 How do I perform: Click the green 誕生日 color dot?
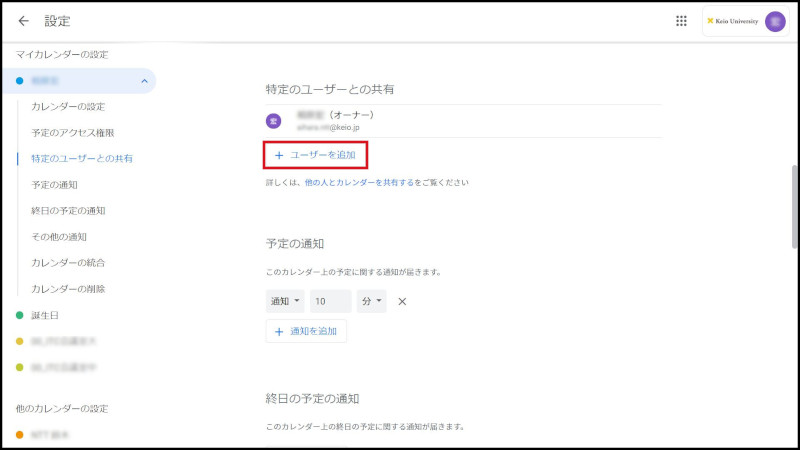point(19,315)
